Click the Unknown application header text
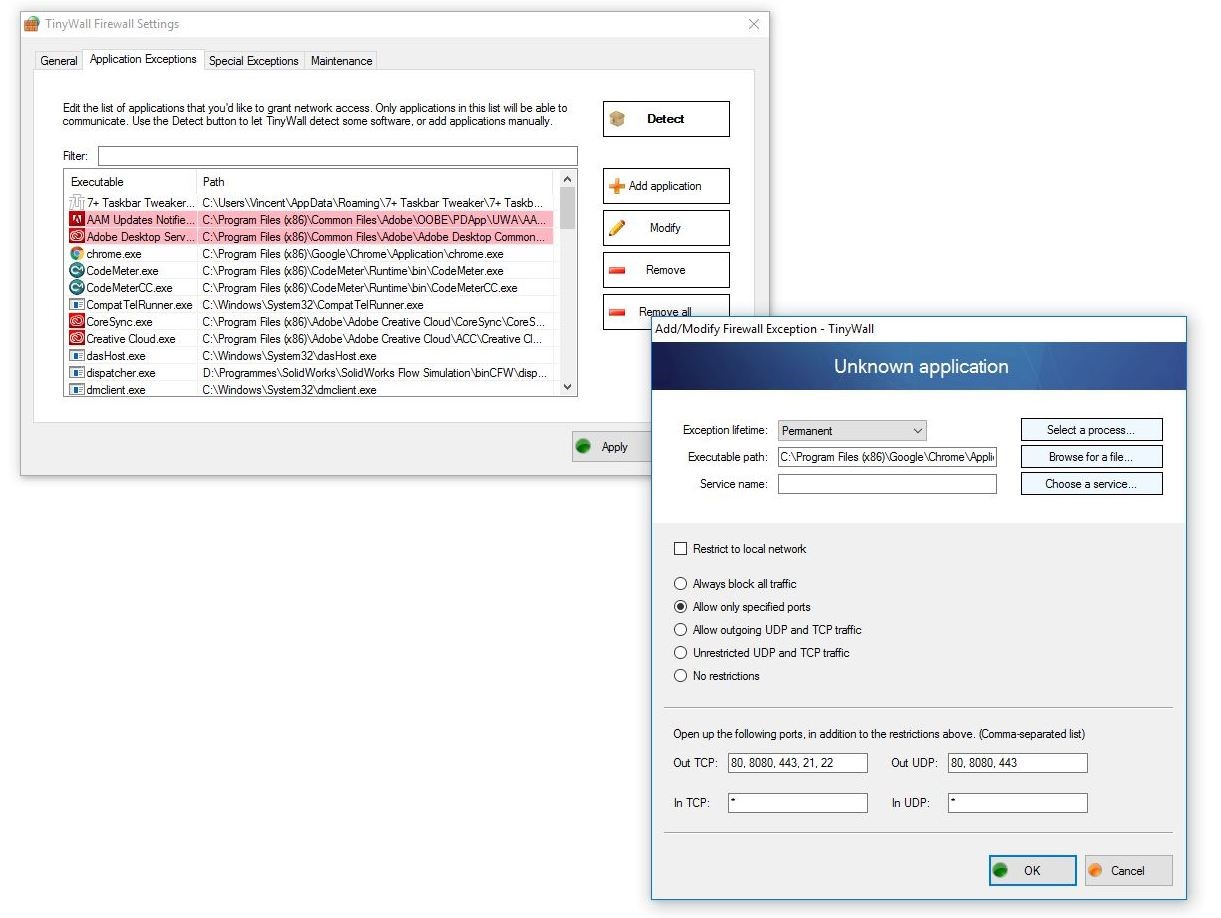1221x918 pixels. coord(921,367)
